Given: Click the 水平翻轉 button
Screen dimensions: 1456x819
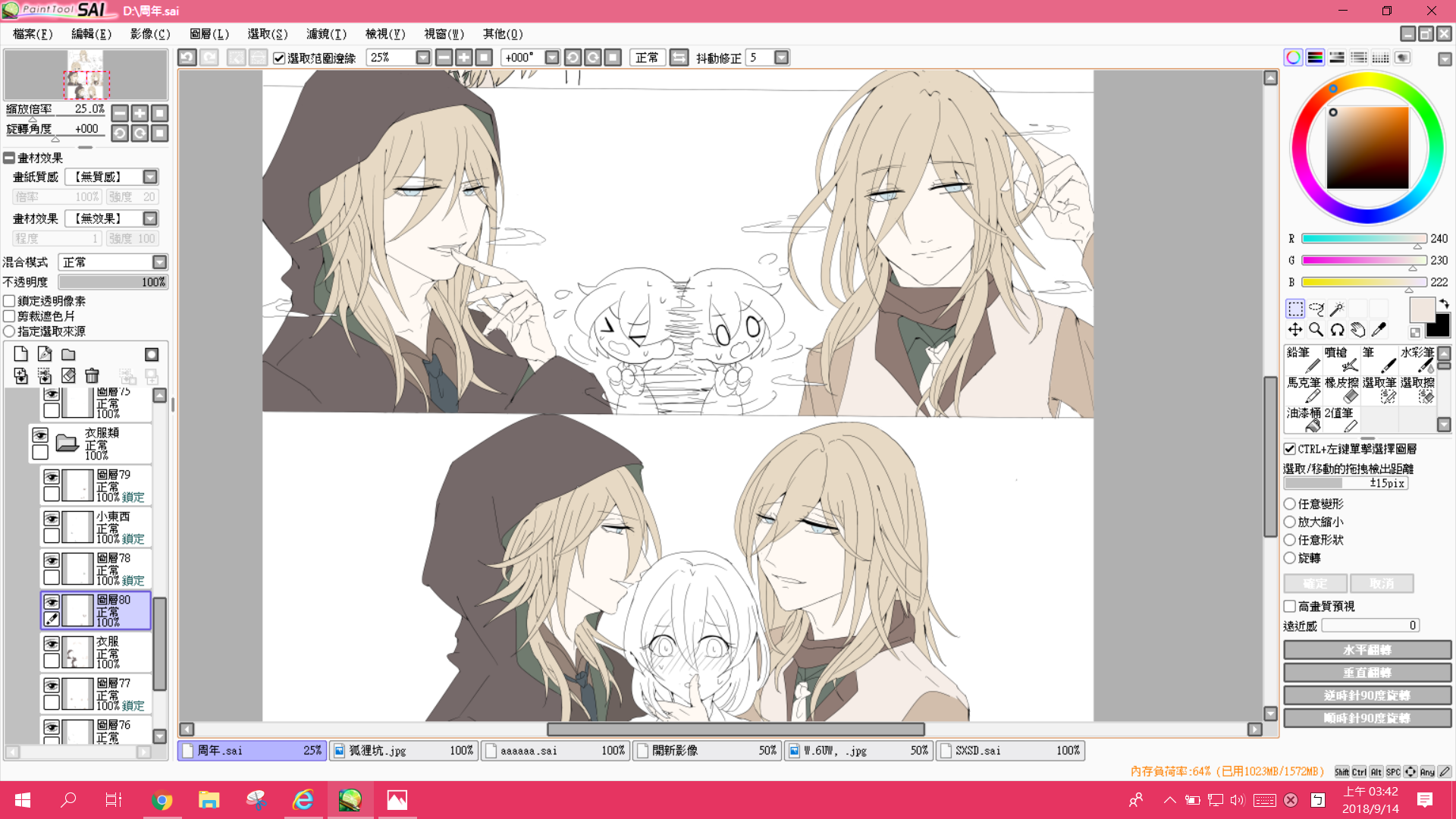Looking at the screenshot, I should click(1367, 650).
